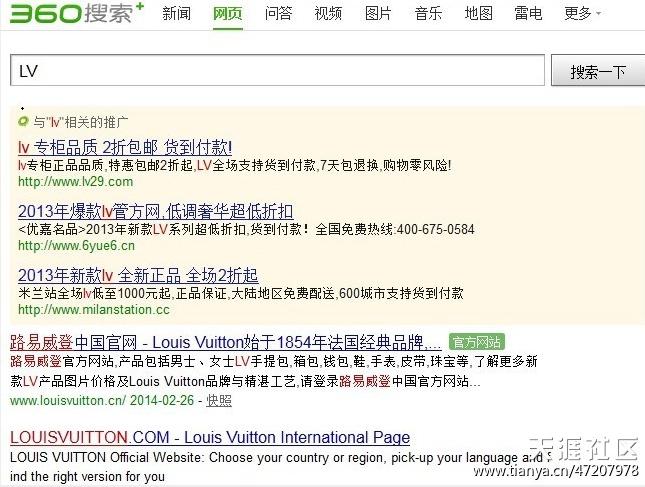
Task: Open ad link 2013年爆款lv官方网,低调奢华超低折扣
Action: point(155,211)
